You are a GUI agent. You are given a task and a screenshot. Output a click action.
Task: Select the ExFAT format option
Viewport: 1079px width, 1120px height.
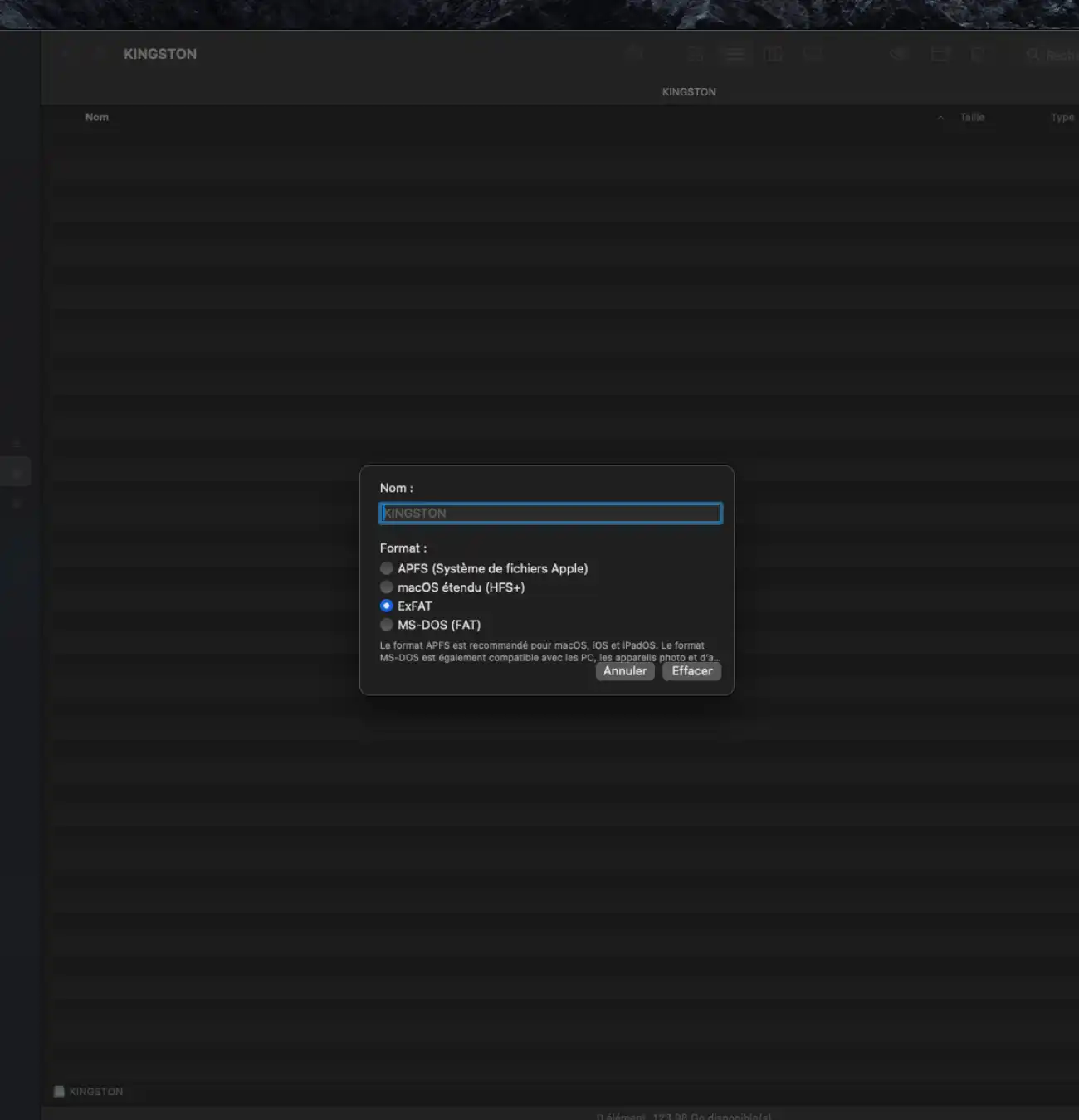[x=386, y=606]
